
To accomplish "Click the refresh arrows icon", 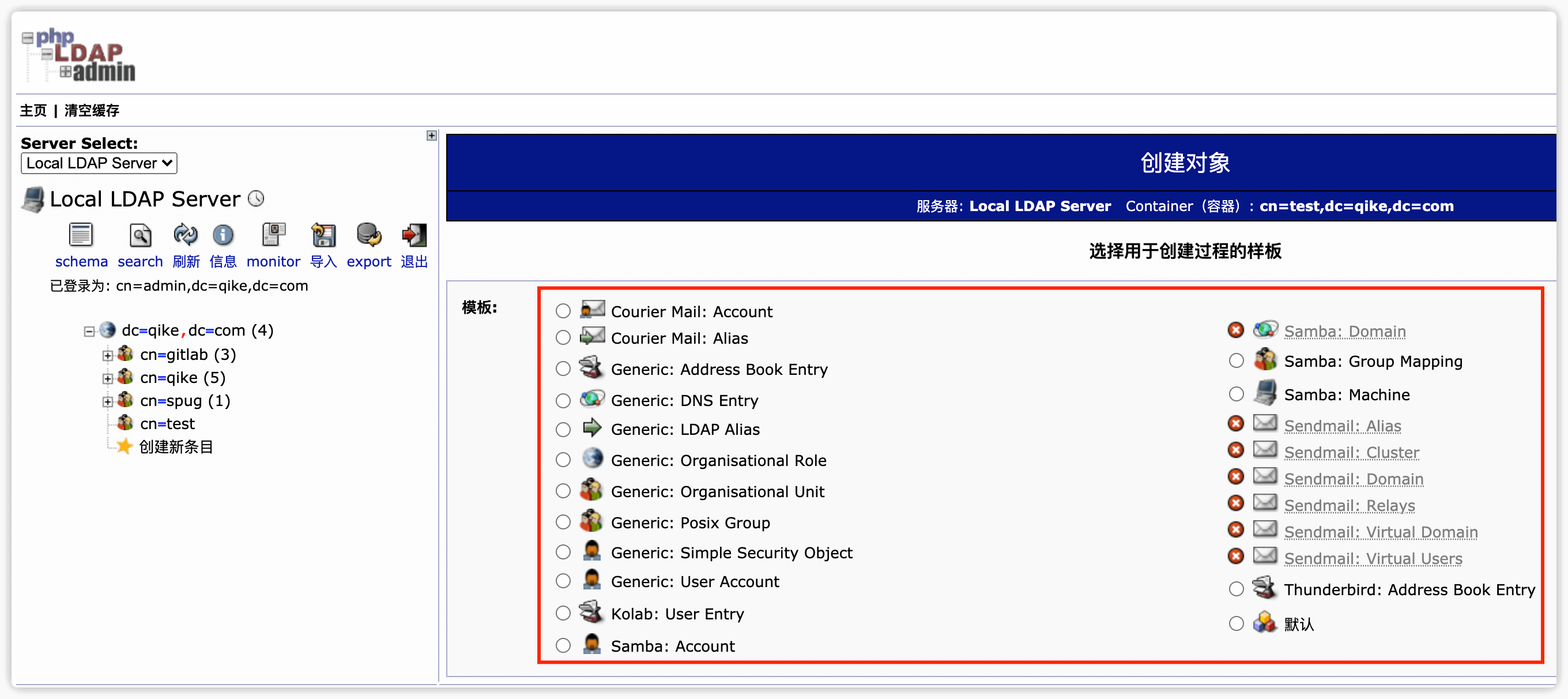I will (x=185, y=235).
